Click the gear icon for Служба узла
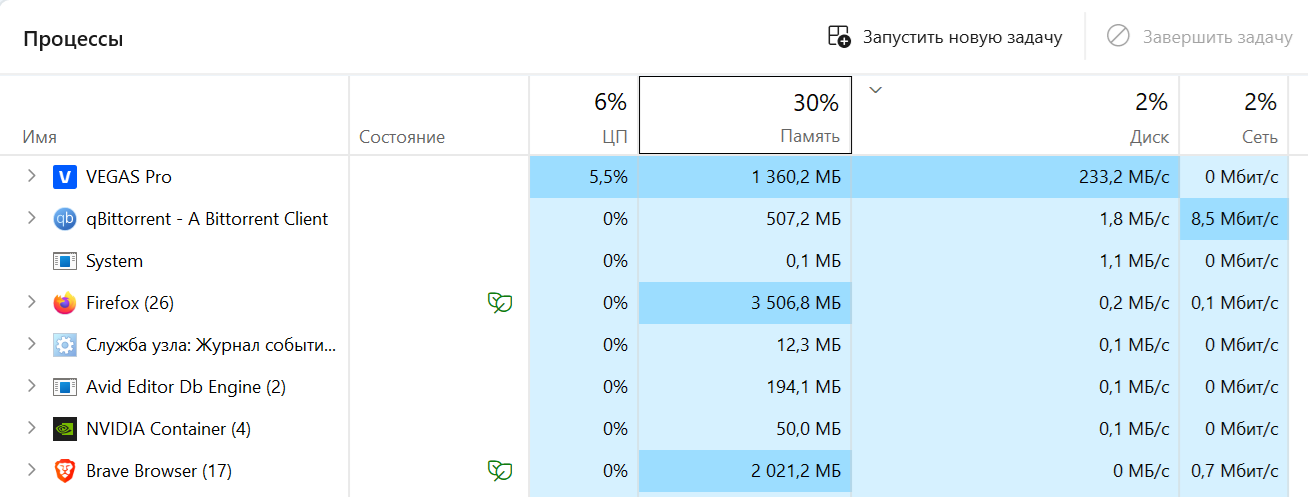Screen dimensions: 1308x497 [64, 345]
